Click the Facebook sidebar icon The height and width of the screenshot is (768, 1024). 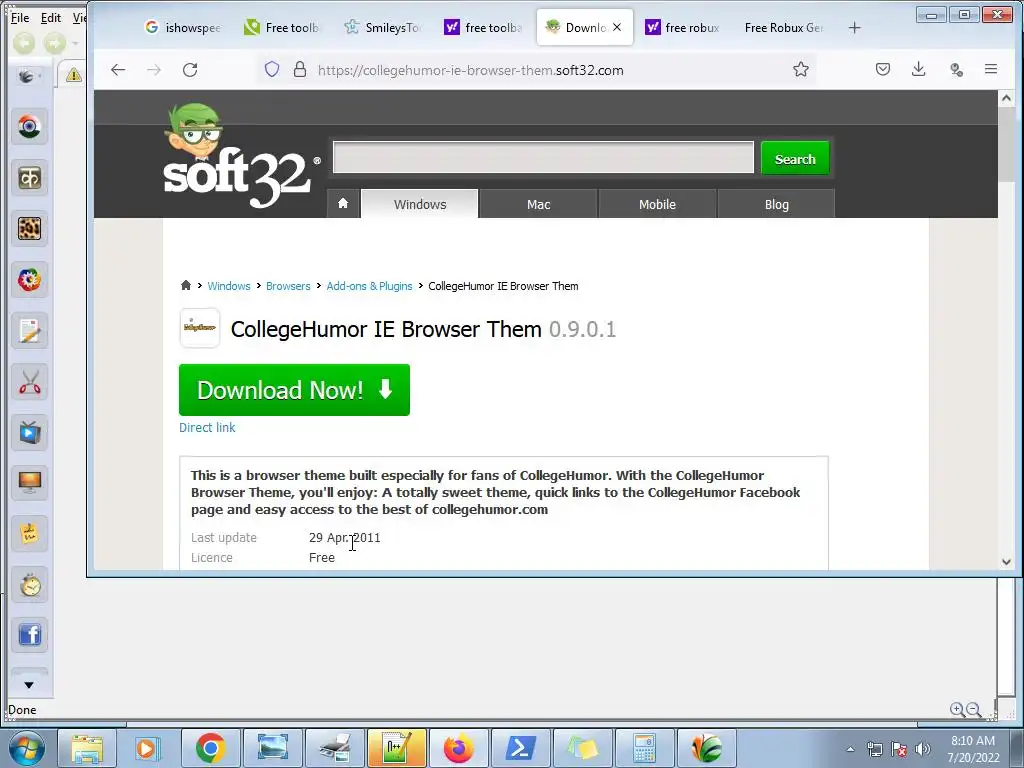tap(29, 635)
